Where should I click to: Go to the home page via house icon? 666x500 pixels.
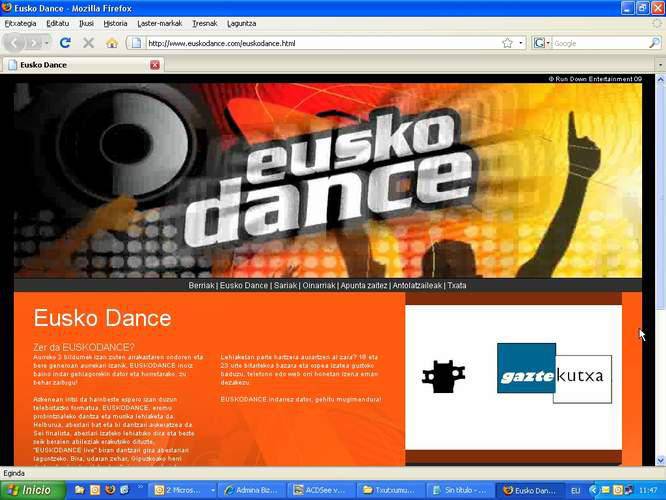coord(112,43)
